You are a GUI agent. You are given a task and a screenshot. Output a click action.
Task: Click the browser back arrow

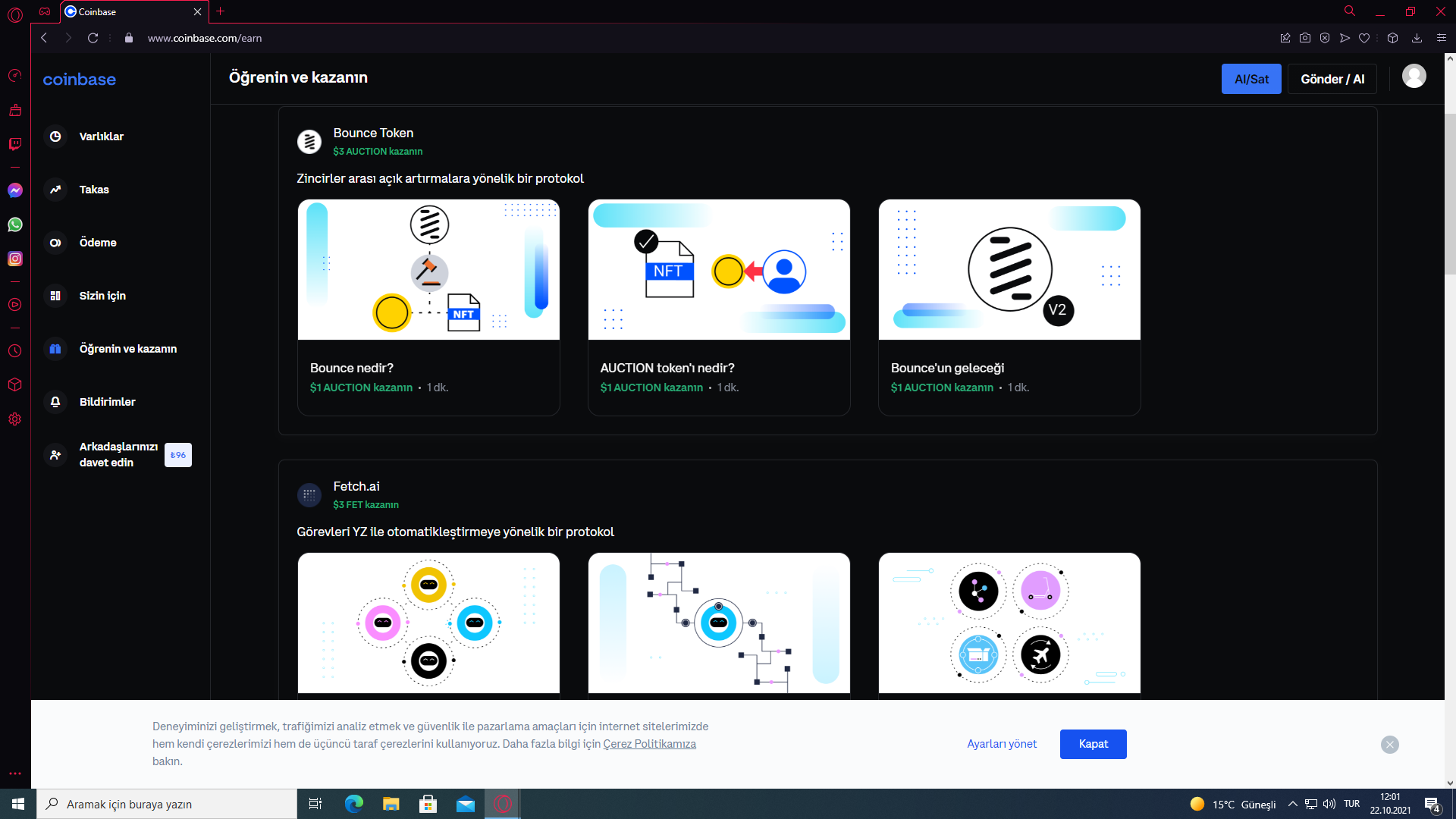pyautogui.click(x=44, y=38)
